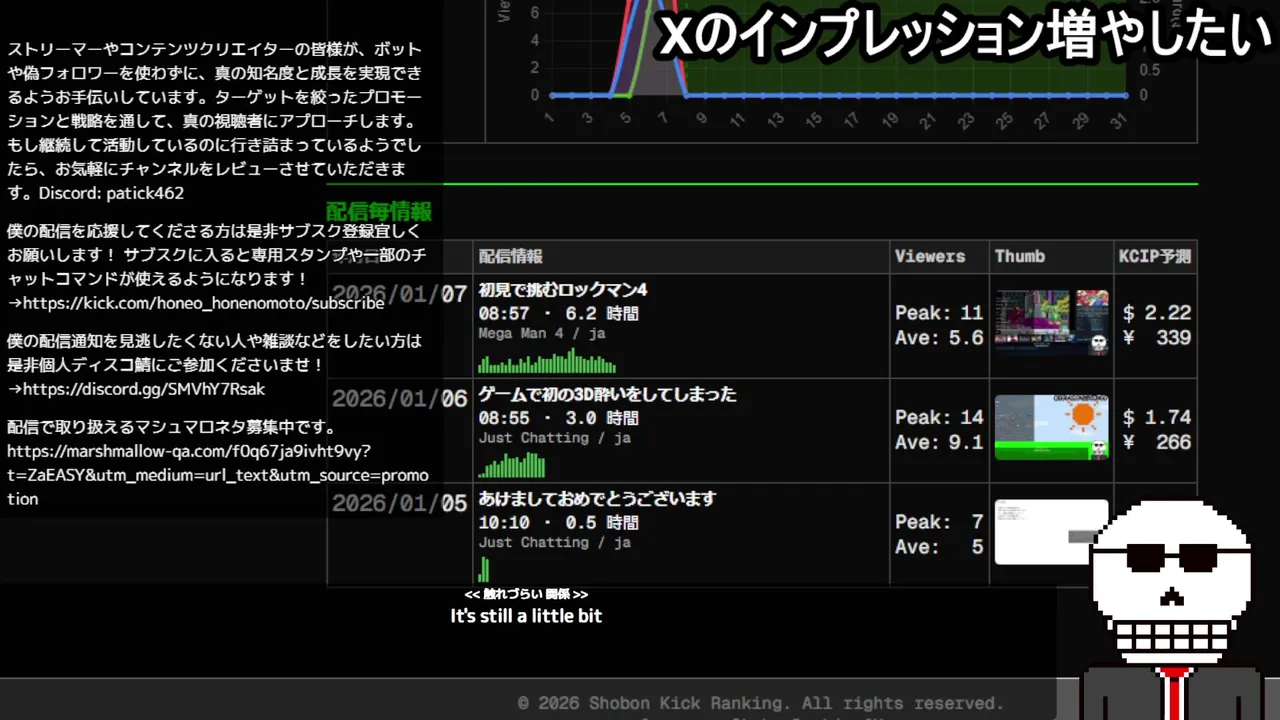Select the Viewers column header
The image size is (1280, 720).
pyautogui.click(x=930, y=257)
